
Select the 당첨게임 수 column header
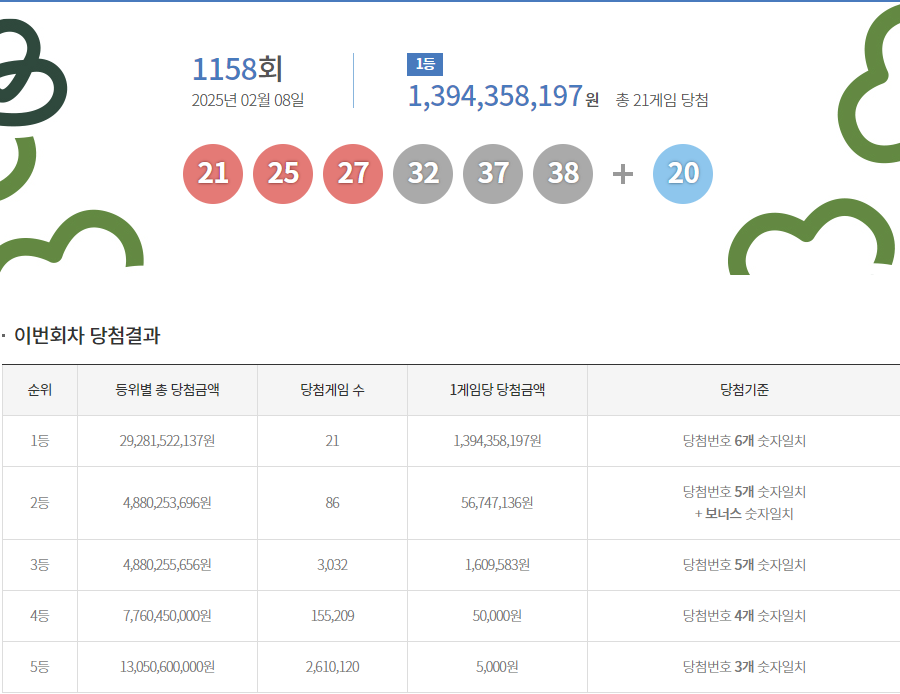332,390
